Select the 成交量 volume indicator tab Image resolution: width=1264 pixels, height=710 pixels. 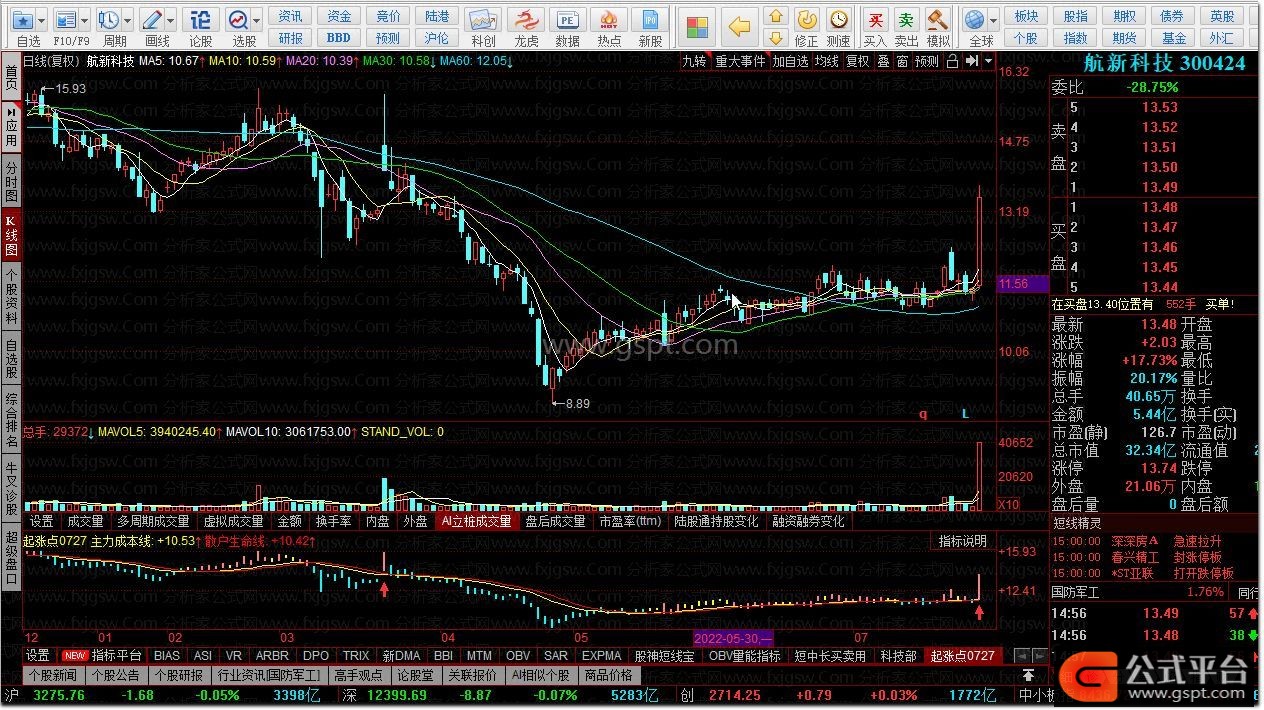85,521
